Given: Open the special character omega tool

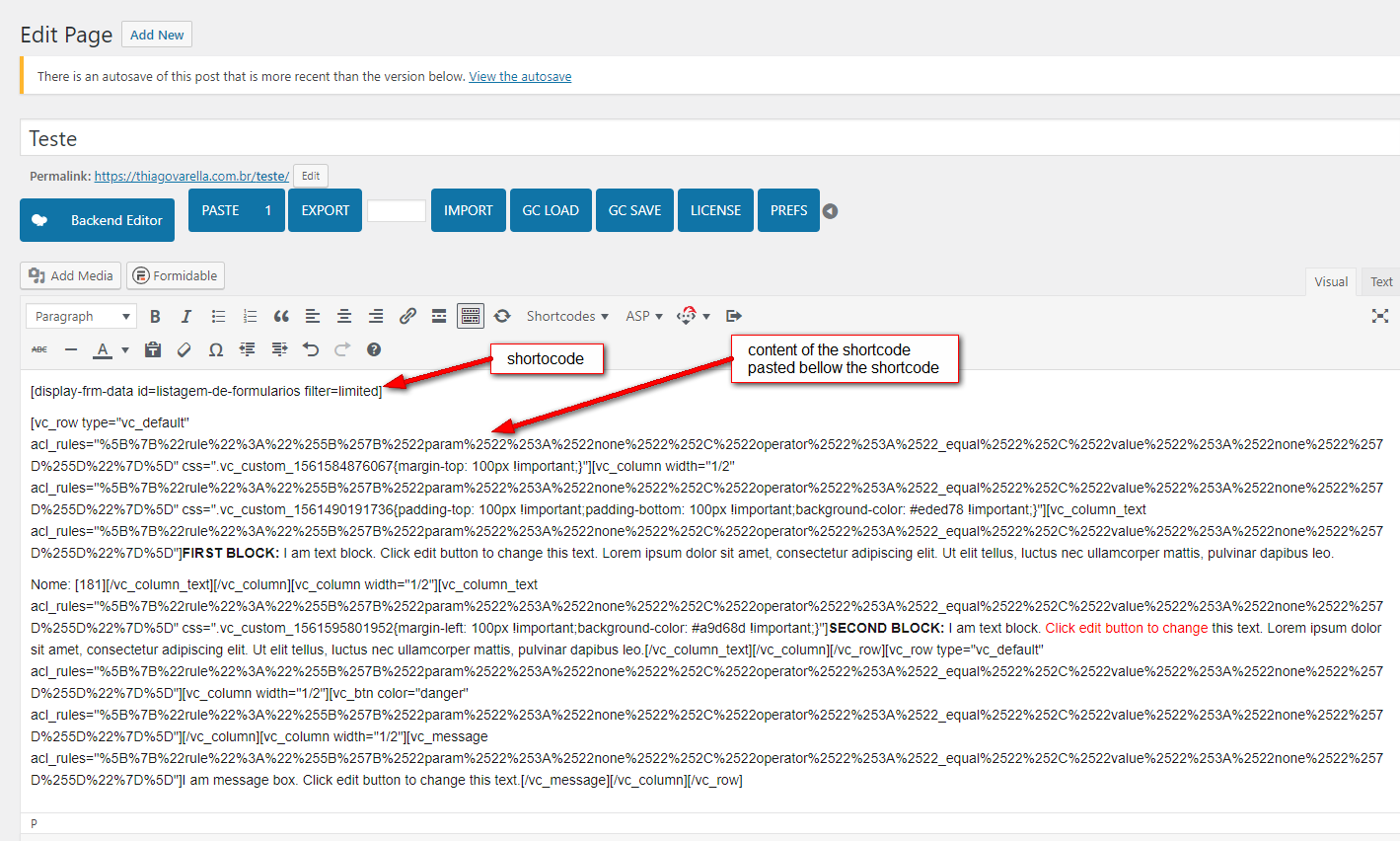Looking at the screenshot, I should (216, 349).
